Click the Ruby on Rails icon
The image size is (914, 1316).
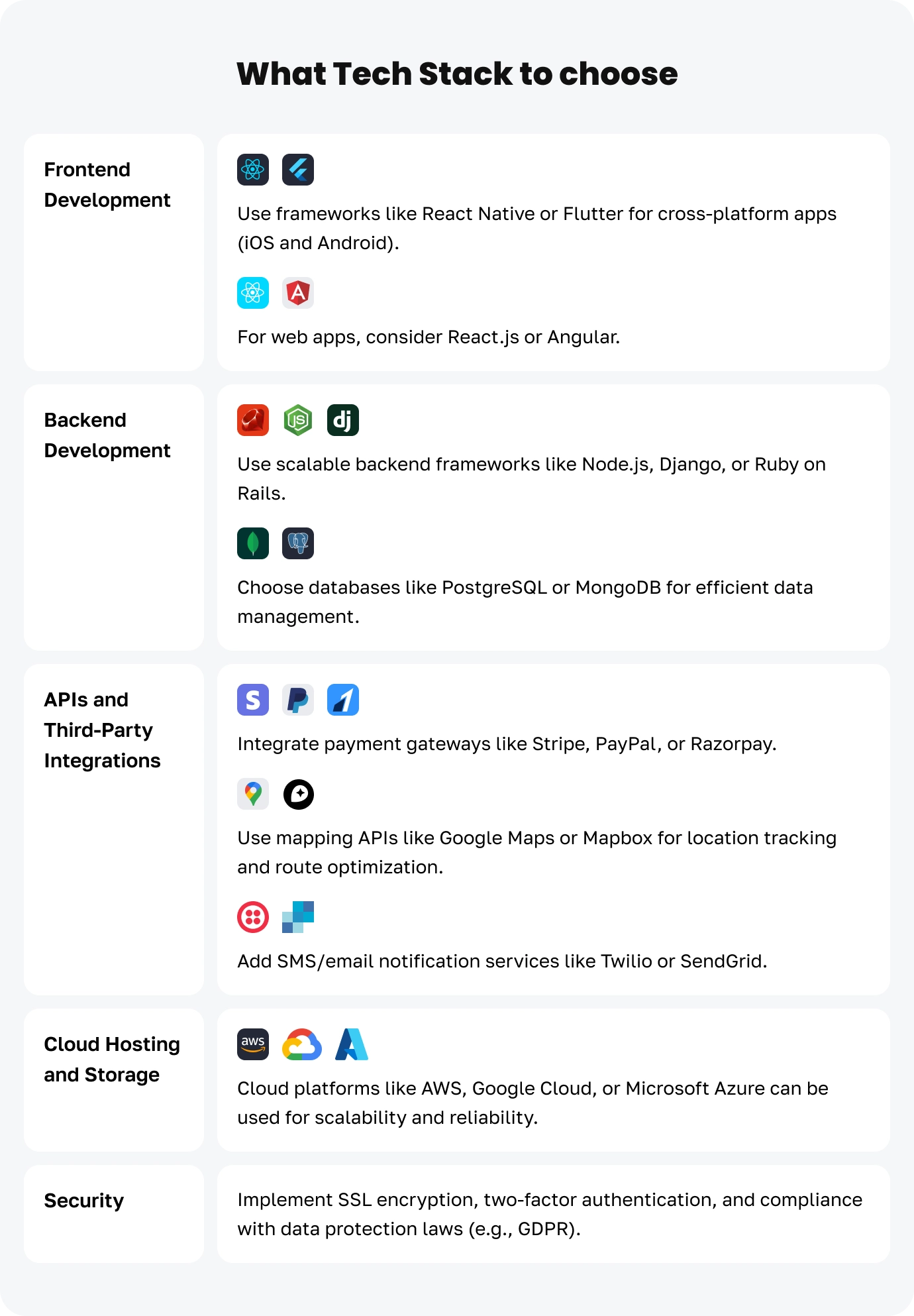[x=253, y=420]
